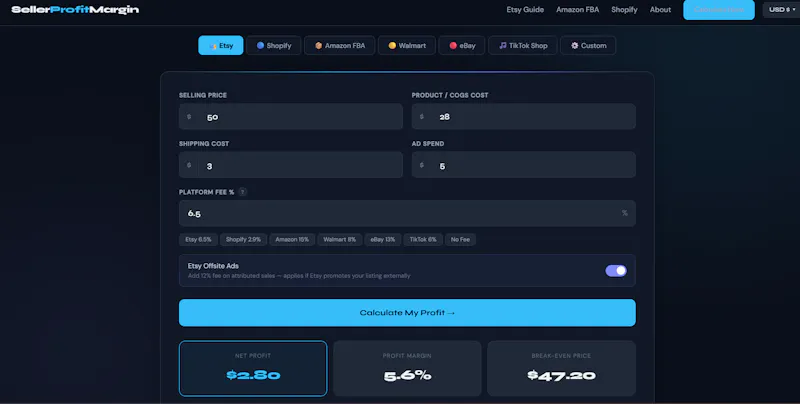Apply the eBay 13% fee preset
This screenshot has height=404, width=800.
tap(383, 239)
